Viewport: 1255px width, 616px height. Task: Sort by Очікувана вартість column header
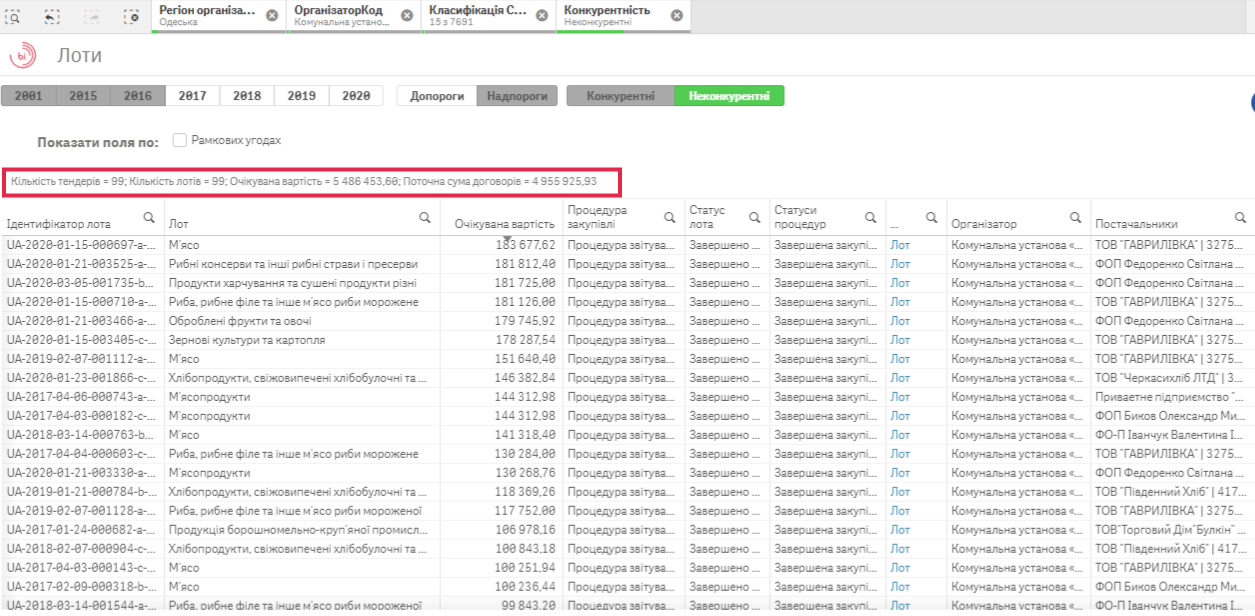click(503, 225)
